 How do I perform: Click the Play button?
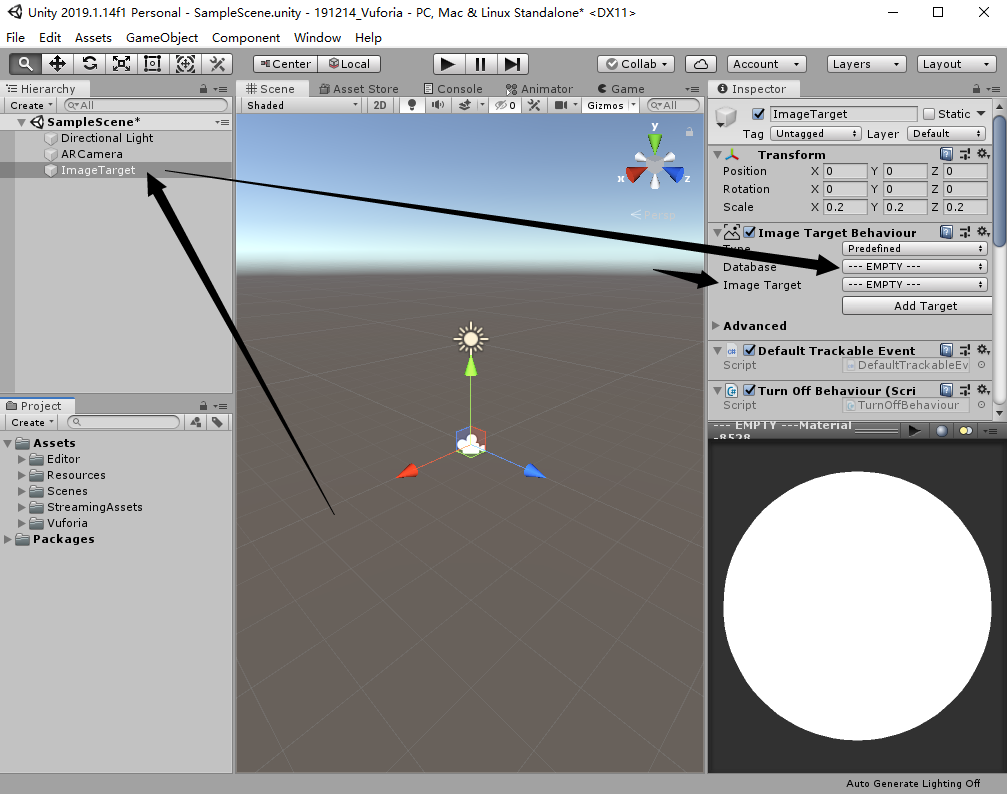click(448, 64)
